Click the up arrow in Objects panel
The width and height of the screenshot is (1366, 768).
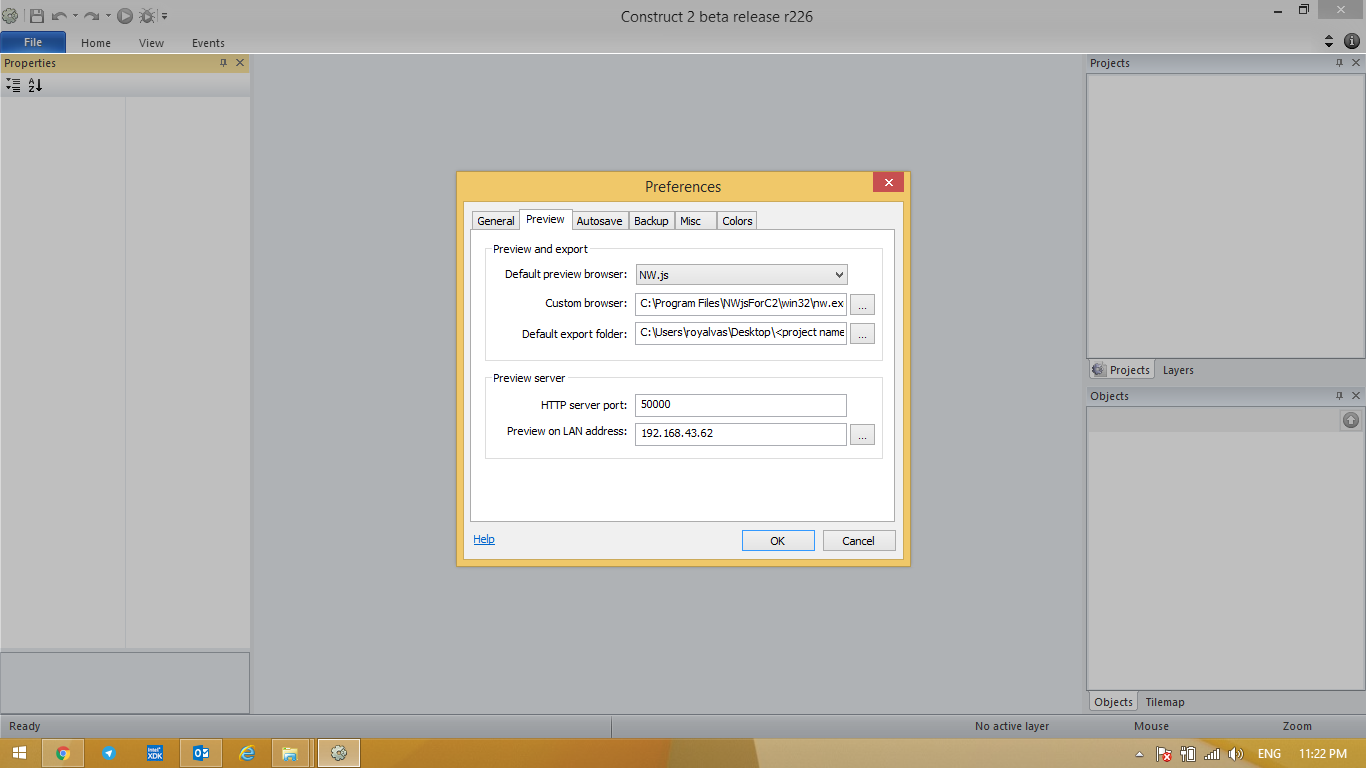(1351, 421)
